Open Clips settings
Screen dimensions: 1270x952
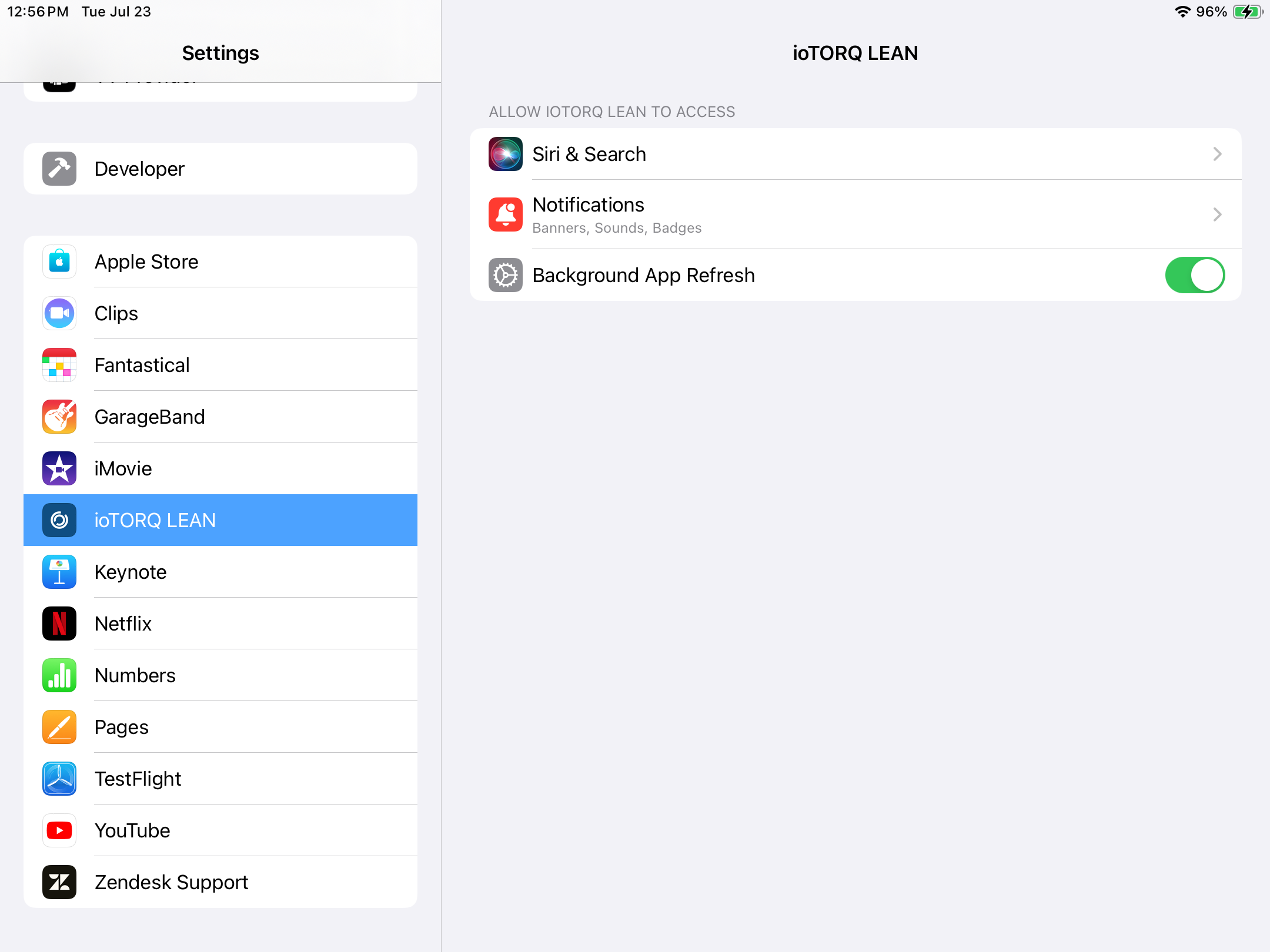[220, 313]
